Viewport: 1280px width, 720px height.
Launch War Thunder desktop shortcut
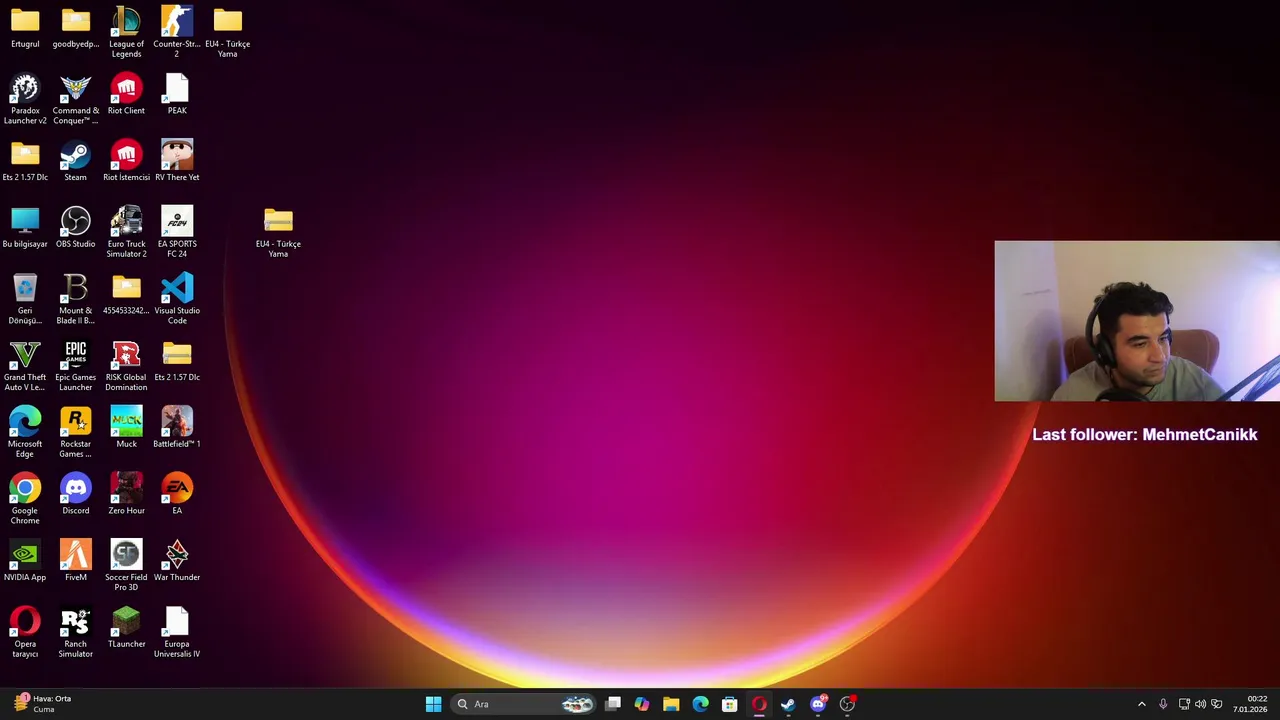coord(177,561)
